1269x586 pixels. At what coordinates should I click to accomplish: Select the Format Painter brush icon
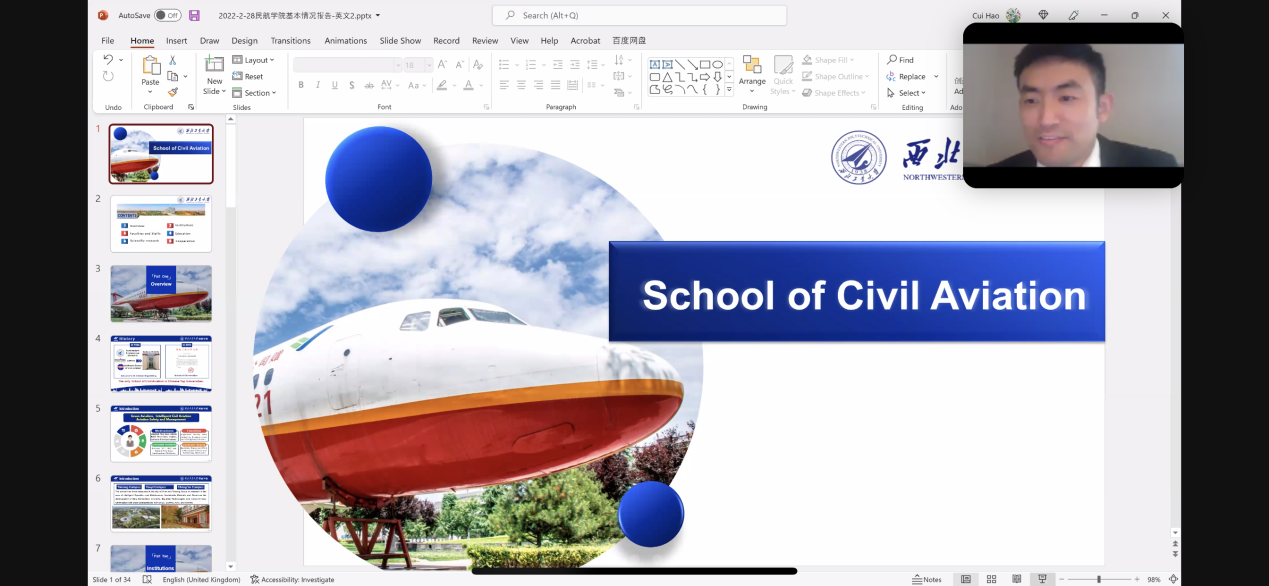pos(172,92)
